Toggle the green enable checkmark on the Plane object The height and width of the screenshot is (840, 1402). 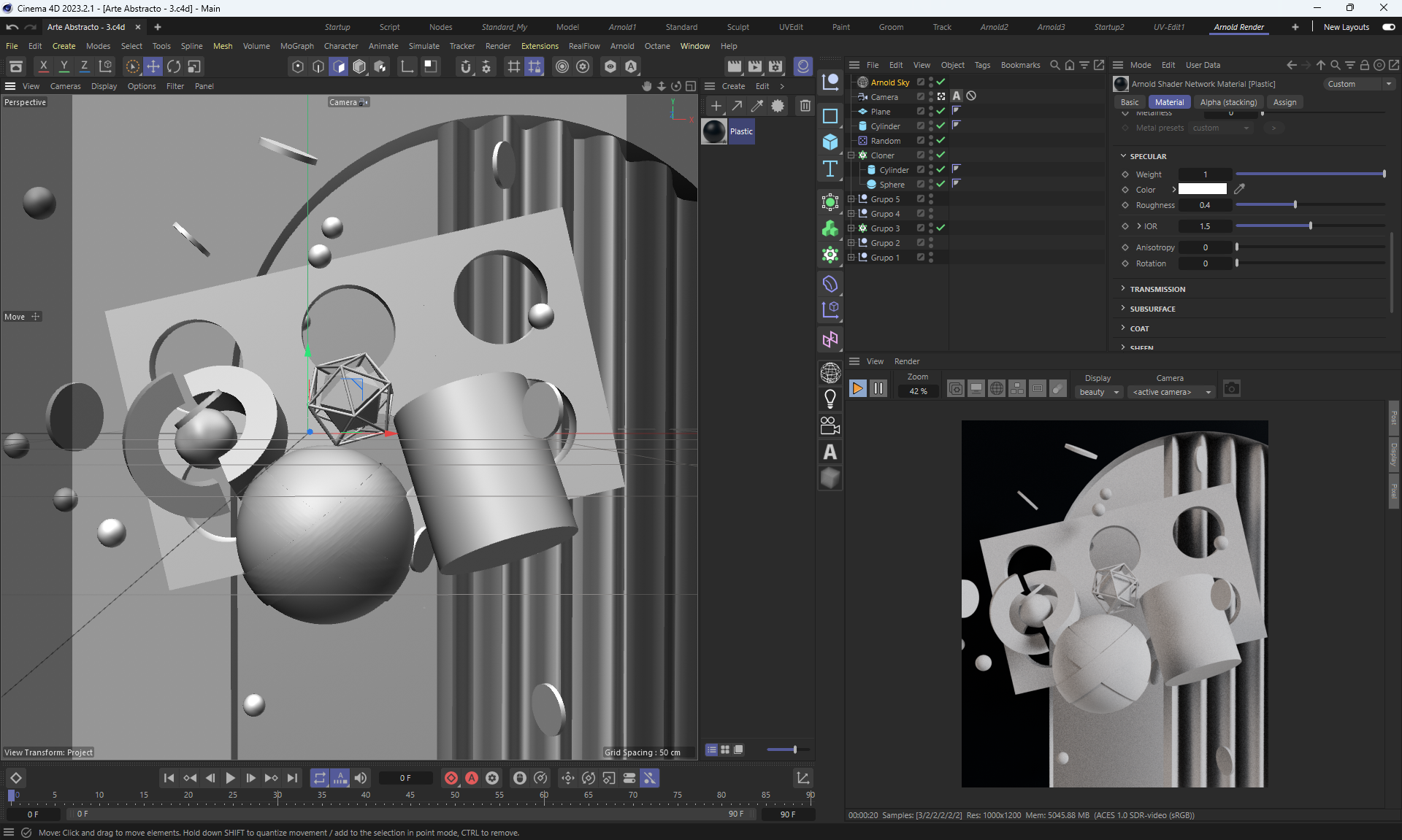[941, 111]
